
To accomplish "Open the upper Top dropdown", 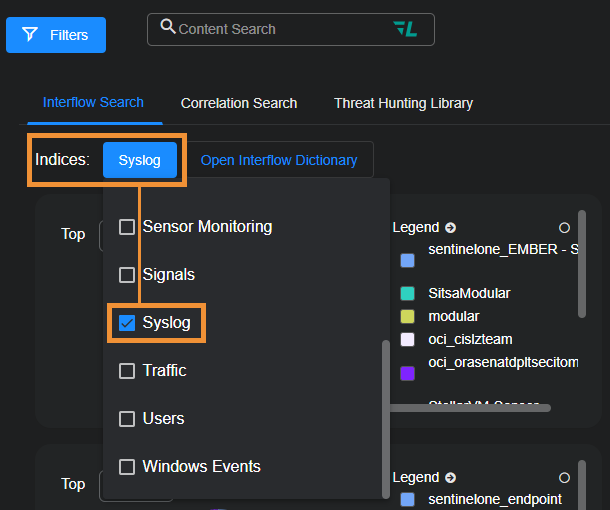I will coord(101,235).
